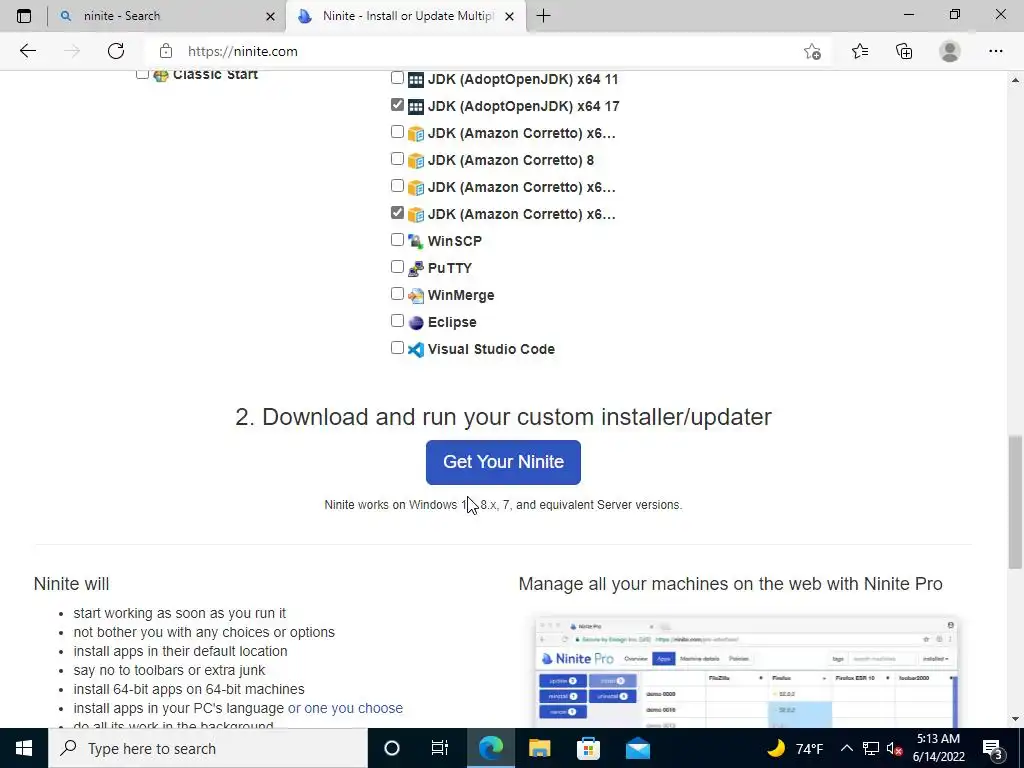1024x768 pixels.
Task: Reload the page with the refresh icon
Action: (116, 51)
